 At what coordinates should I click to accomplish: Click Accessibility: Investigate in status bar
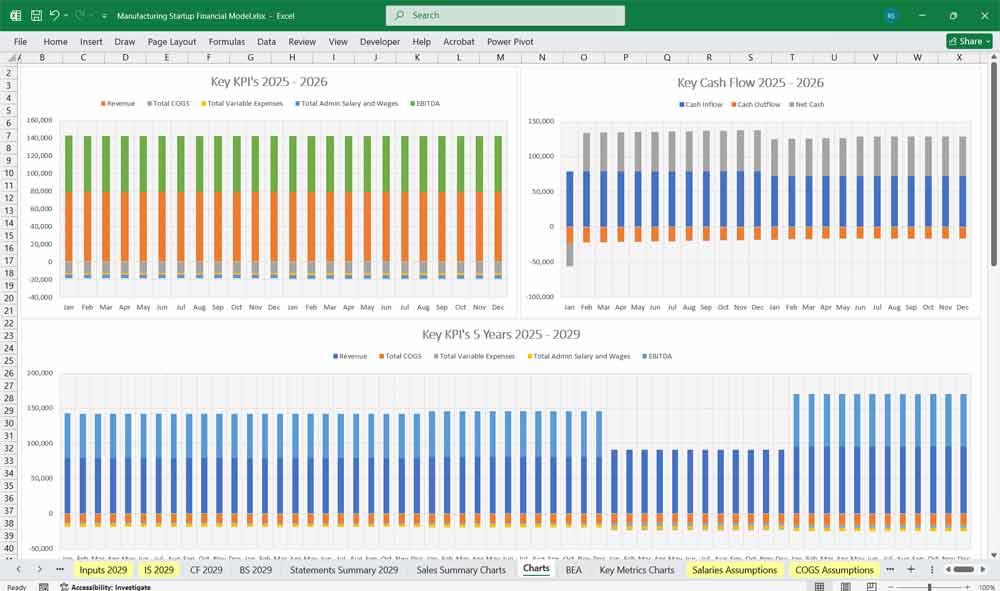click(110, 587)
